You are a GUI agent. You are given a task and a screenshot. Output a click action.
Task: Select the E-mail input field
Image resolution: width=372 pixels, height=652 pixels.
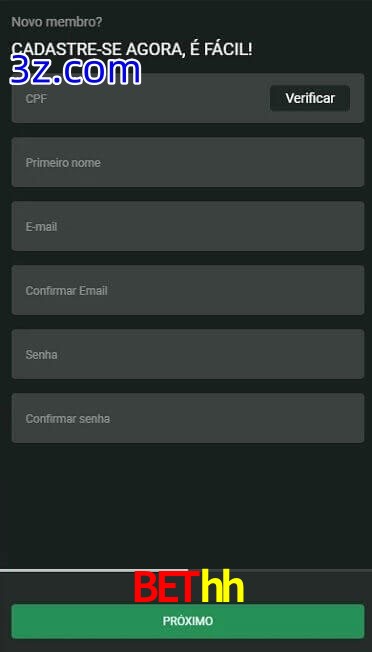click(x=188, y=226)
